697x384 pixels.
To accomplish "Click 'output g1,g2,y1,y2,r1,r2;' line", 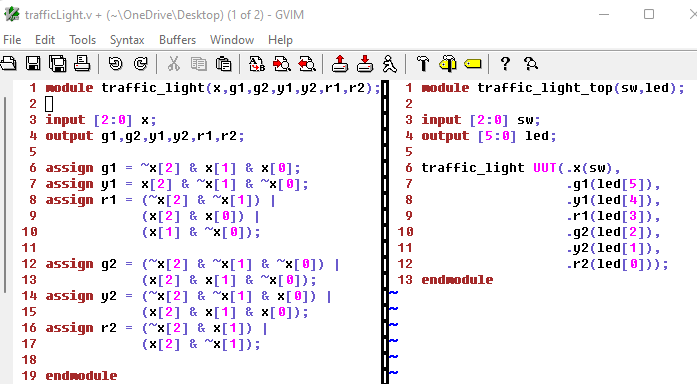I will coord(145,136).
